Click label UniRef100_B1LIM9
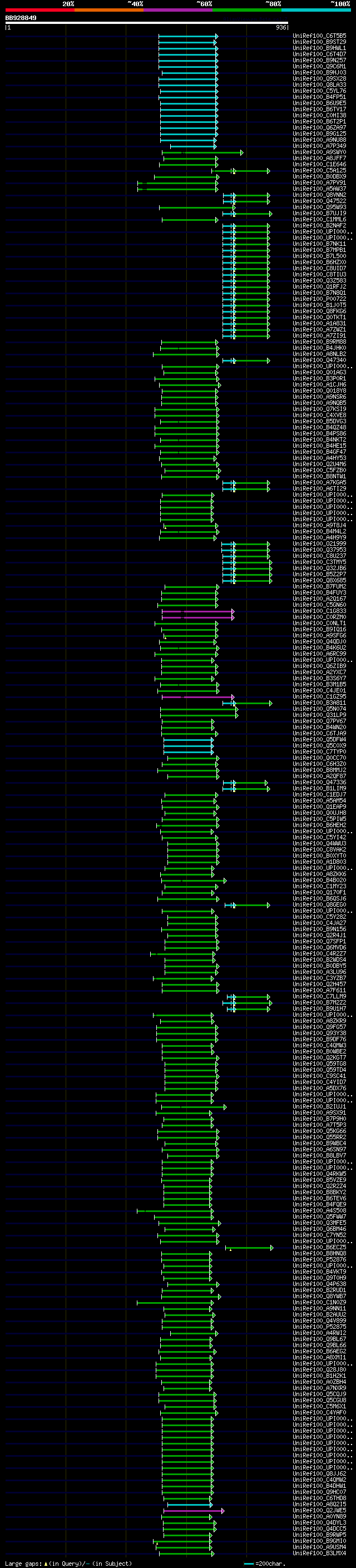356x1568 pixels. point(319,788)
